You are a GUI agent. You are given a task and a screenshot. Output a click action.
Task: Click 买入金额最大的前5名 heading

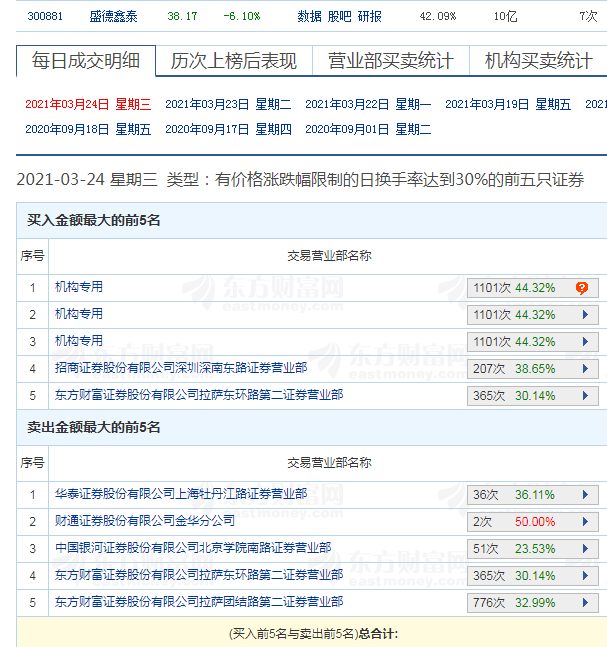click(x=94, y=220)
